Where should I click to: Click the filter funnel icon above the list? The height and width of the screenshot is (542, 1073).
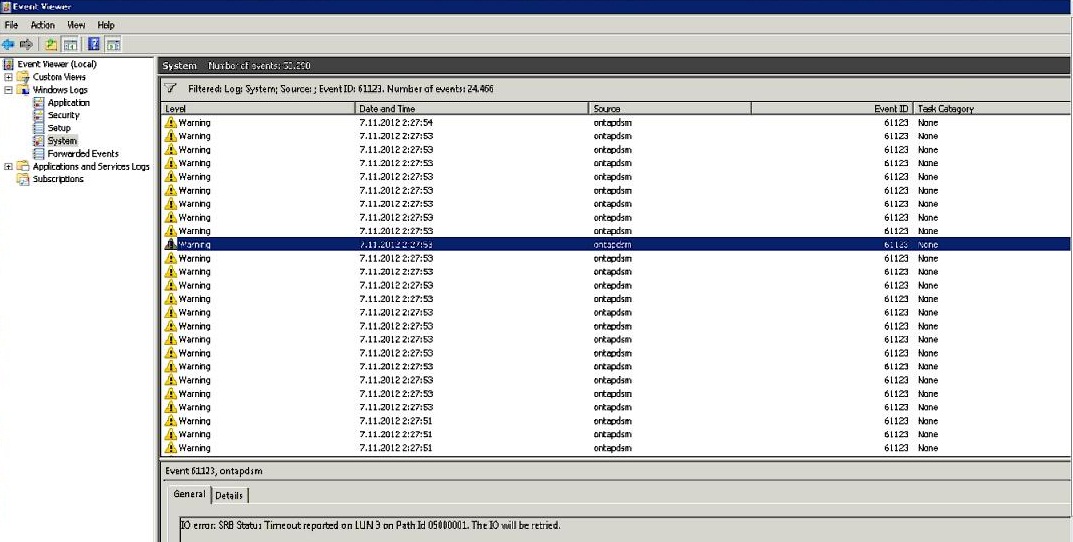pos(171,89)
